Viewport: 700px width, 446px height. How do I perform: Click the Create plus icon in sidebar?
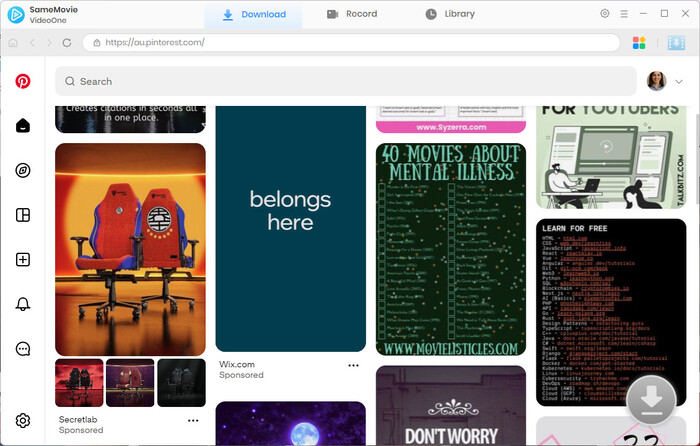click(x=22, y=260)
